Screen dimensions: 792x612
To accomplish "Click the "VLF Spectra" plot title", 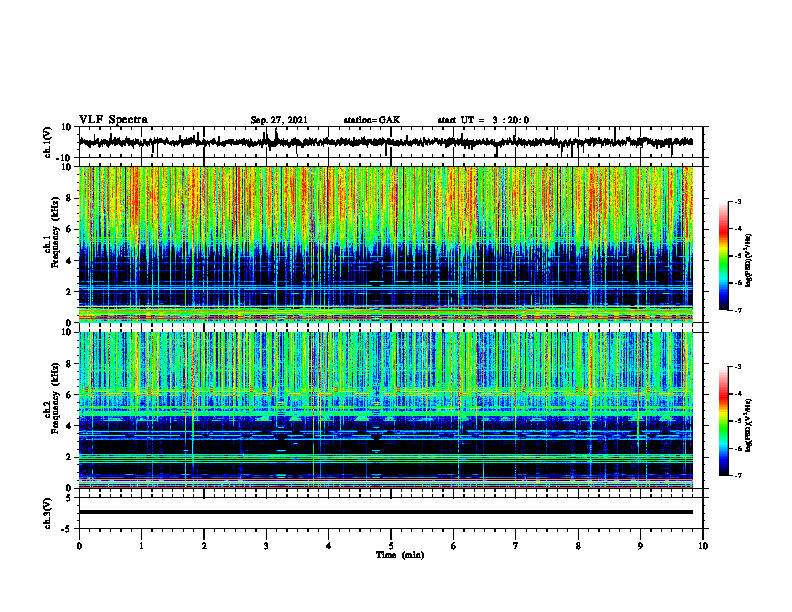I will [x=113, y=120].
